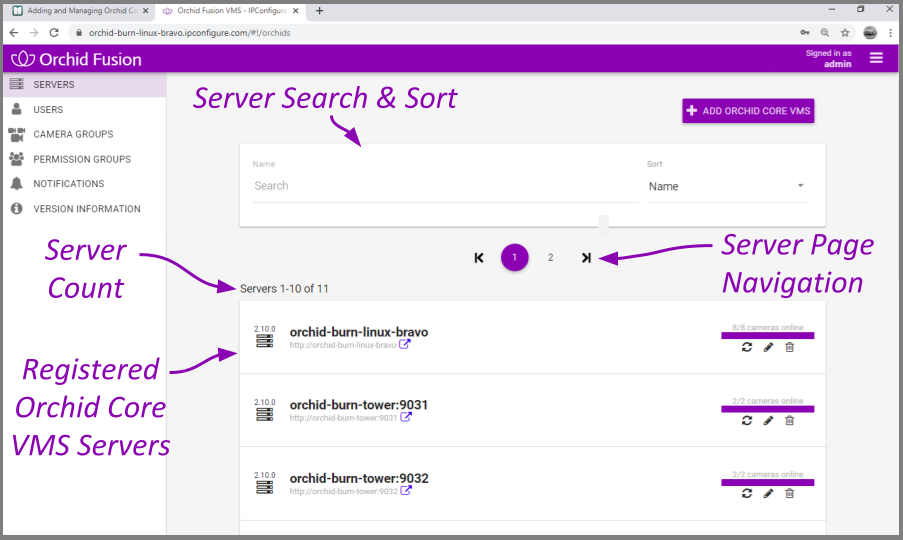The width and height of the screenshot is (903, 540).
Task: Edit the orchid-burn-linux-bravo server
Action: point(768,347)
